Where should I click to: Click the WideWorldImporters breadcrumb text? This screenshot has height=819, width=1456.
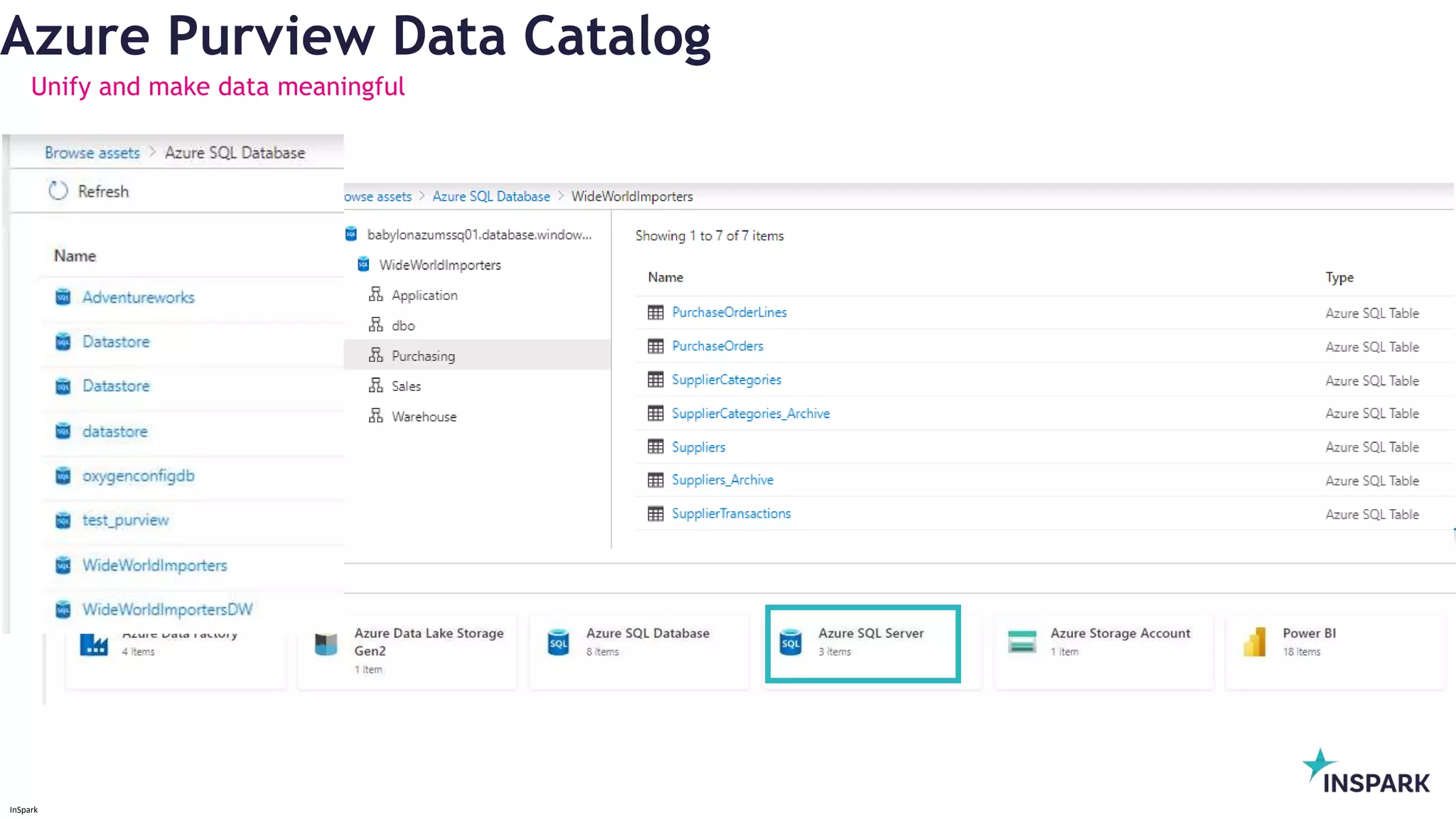pyautogui.click(x=632, y=196)
